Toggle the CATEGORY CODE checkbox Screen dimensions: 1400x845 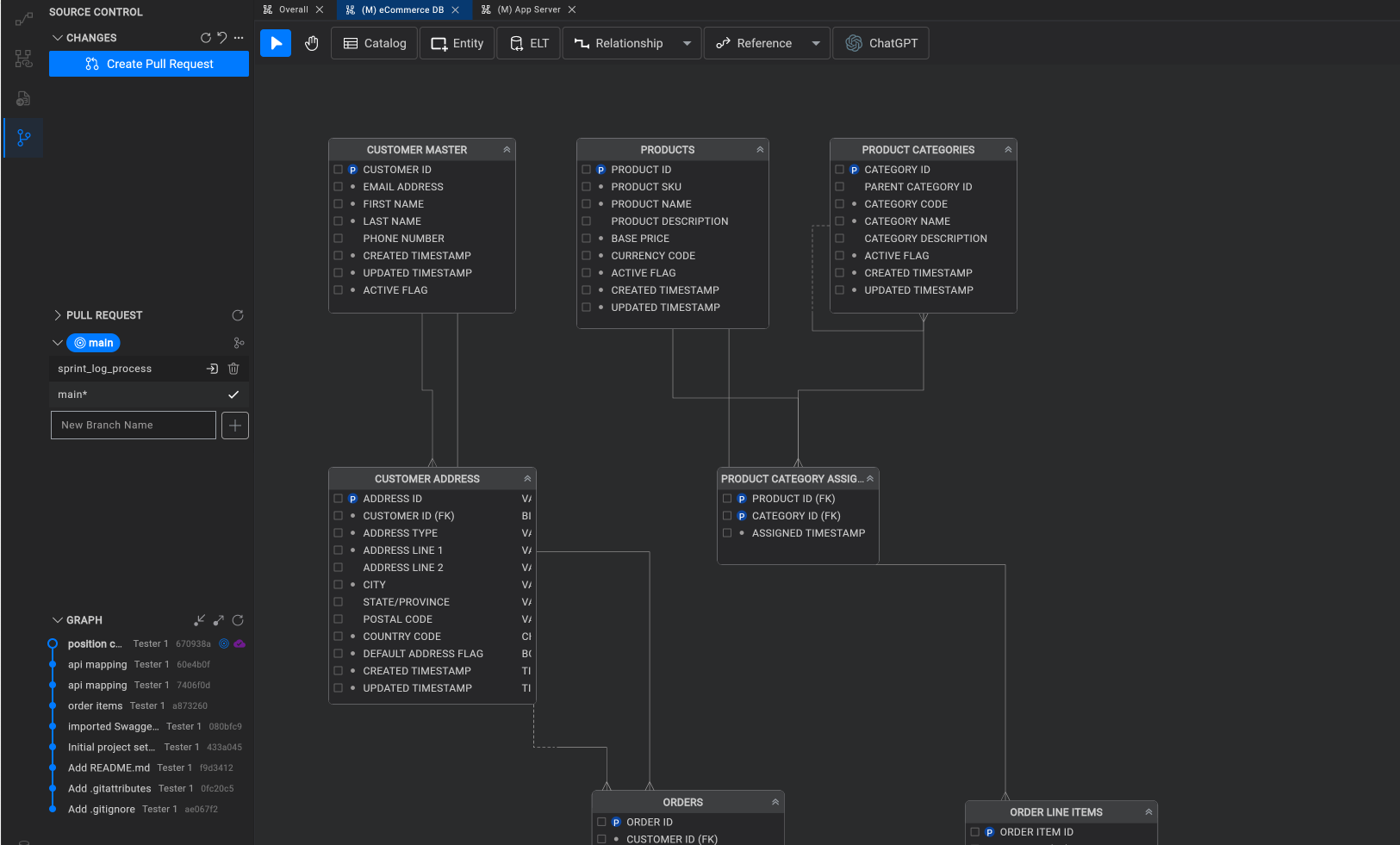tap(840, 204)
